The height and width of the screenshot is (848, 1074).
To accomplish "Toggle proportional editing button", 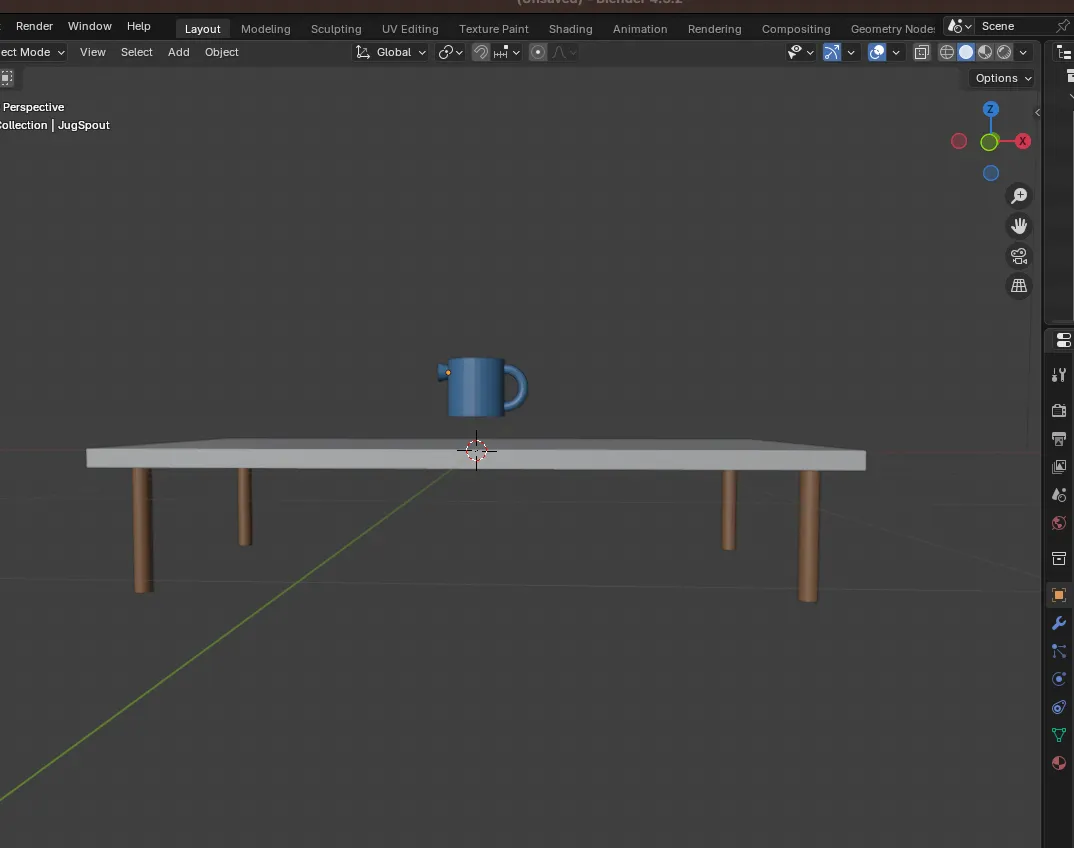I will [x=538, y=52].
